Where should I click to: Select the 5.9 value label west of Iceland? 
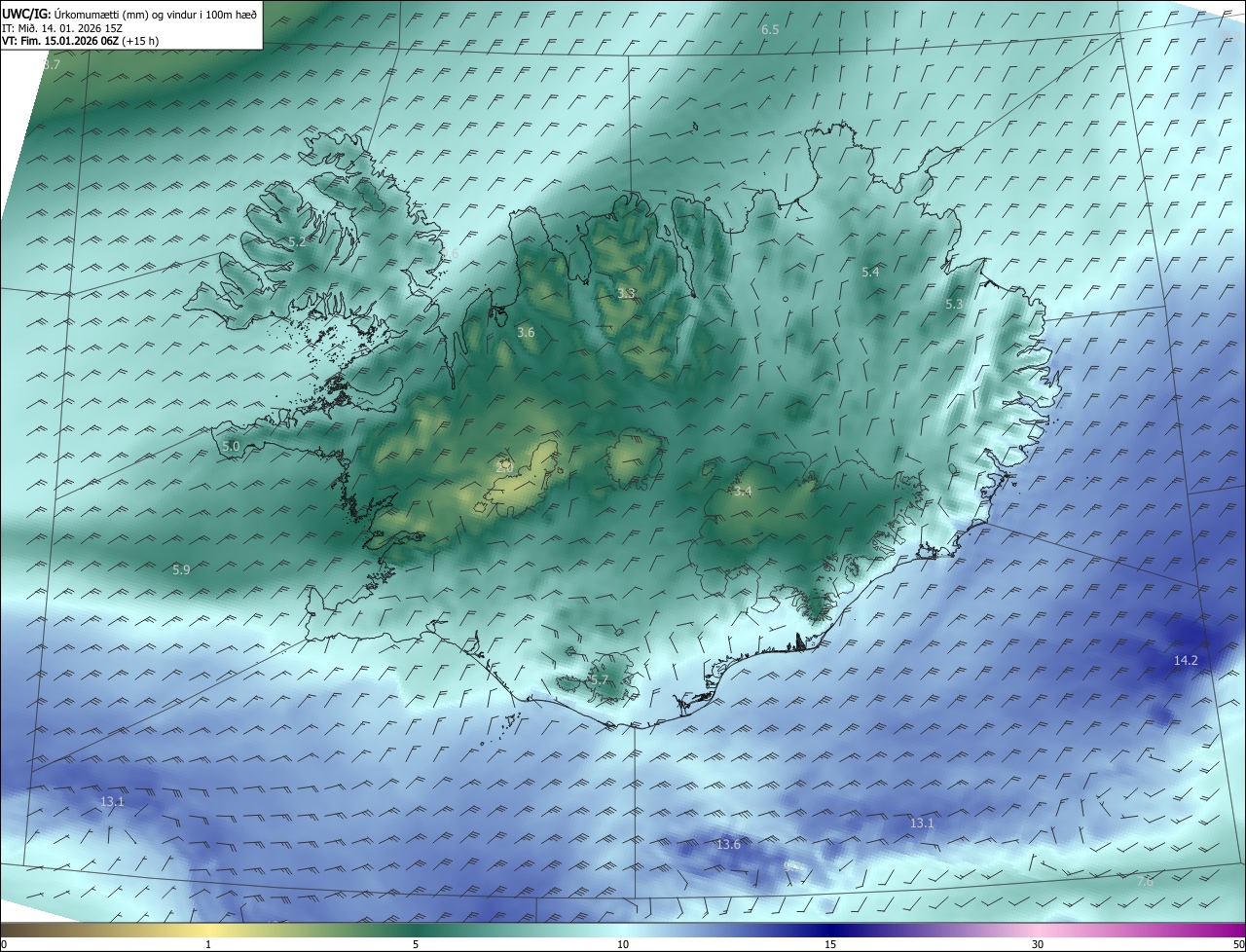(x=181, y=569)
